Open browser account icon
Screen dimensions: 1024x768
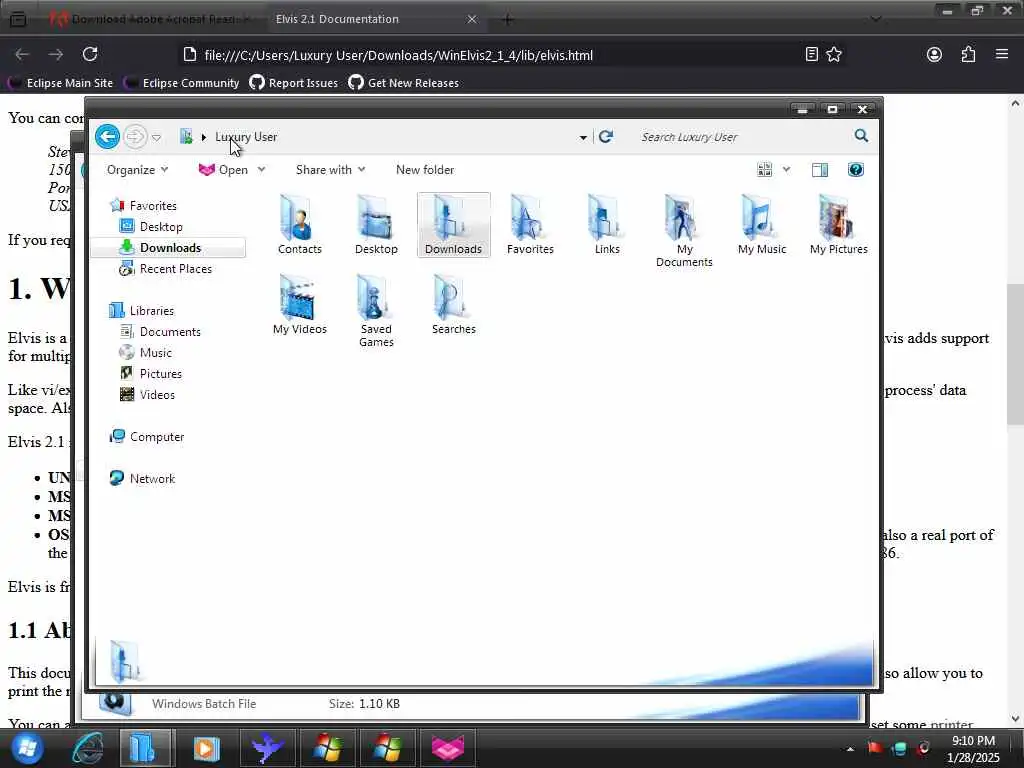pyautogui.click(x=934, y=55)
